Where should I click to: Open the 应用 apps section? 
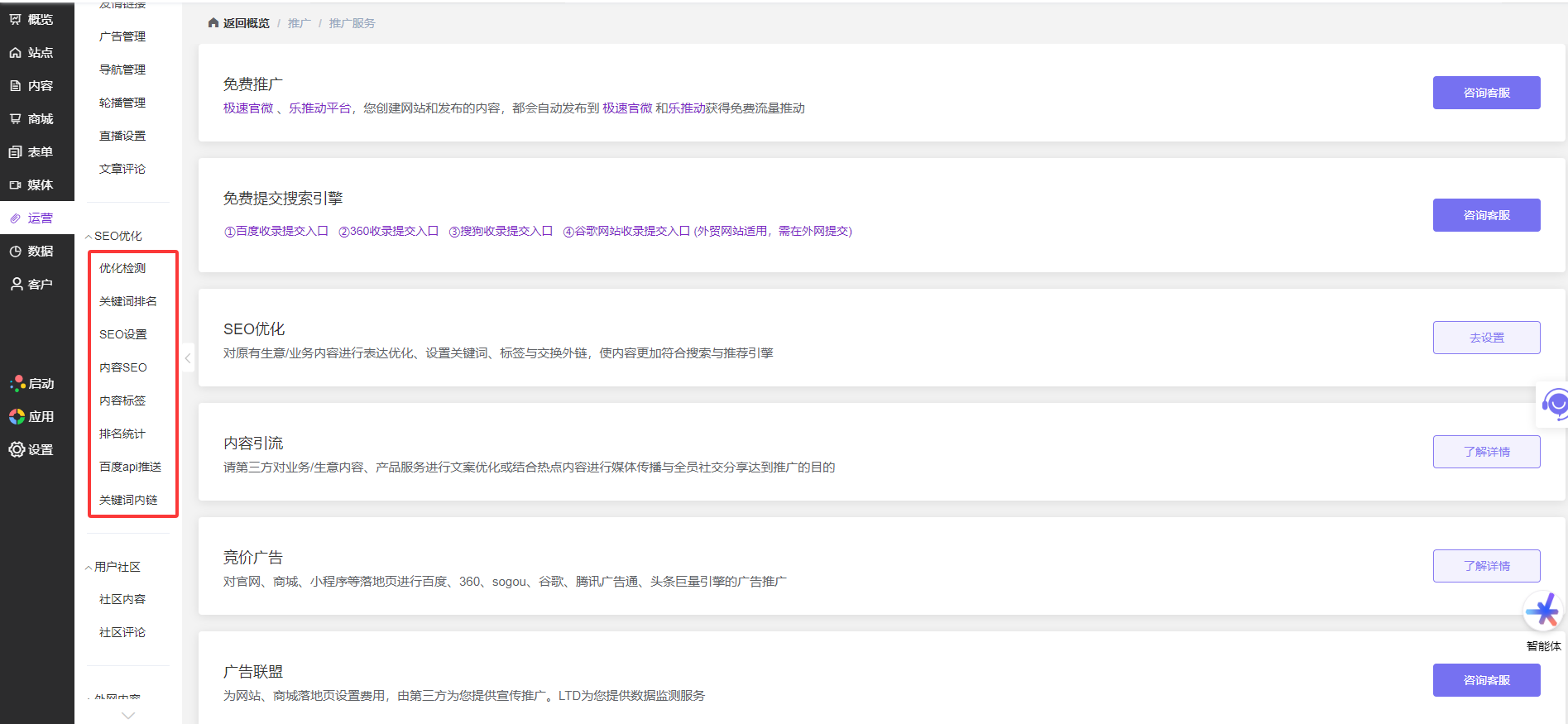point(31,416)
